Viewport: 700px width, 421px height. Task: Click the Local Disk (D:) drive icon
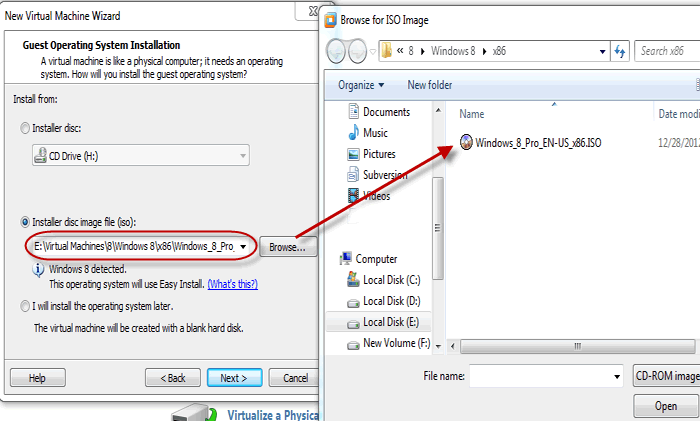(x=353, y=303)
